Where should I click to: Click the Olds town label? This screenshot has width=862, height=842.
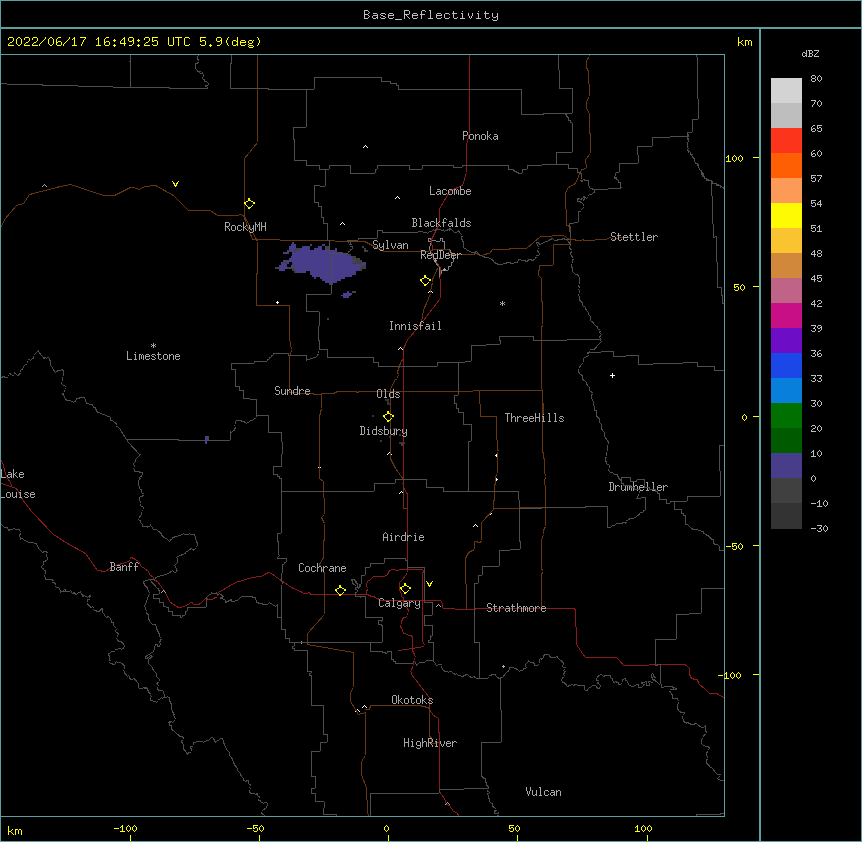point(388,394)
